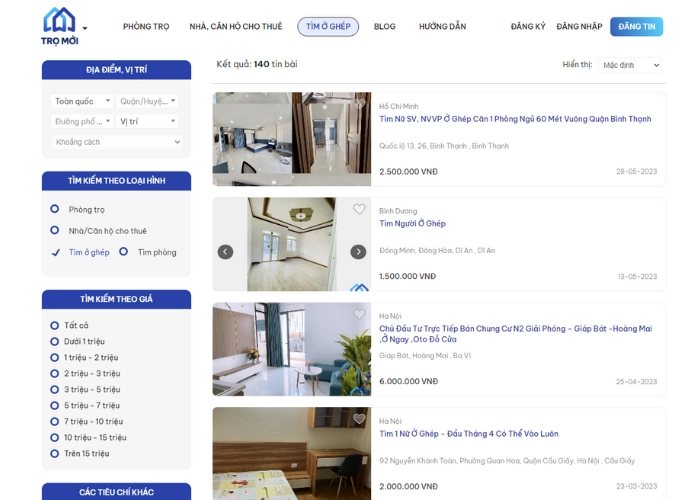This screenshot has height=500, width=700.
Task: Open the Hồ Chí Minh listing thumbnail
Action: pos(291,139)
